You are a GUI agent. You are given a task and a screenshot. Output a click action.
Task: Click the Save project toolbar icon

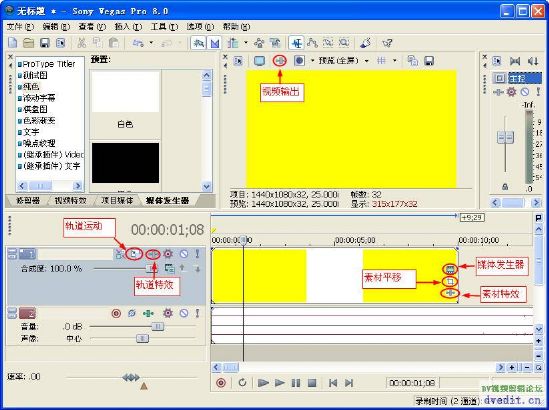point(44,43)
